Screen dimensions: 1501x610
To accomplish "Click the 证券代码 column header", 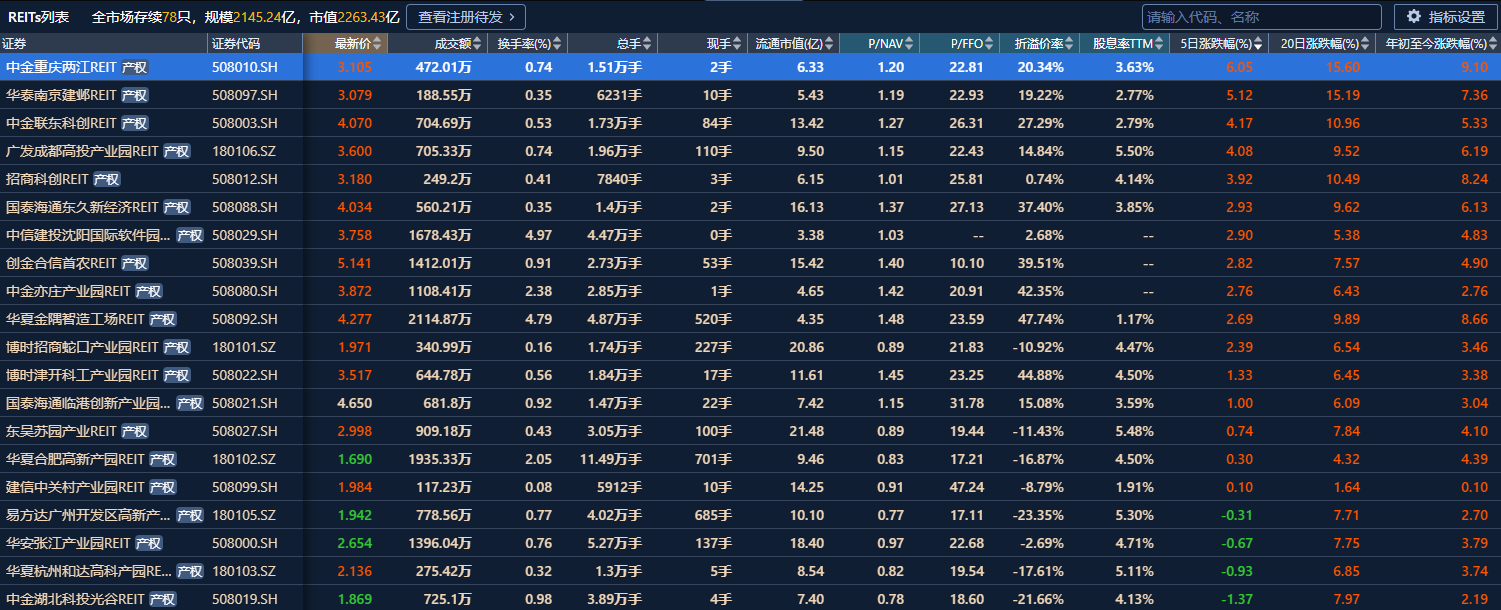I will click(x=254, y=43).
